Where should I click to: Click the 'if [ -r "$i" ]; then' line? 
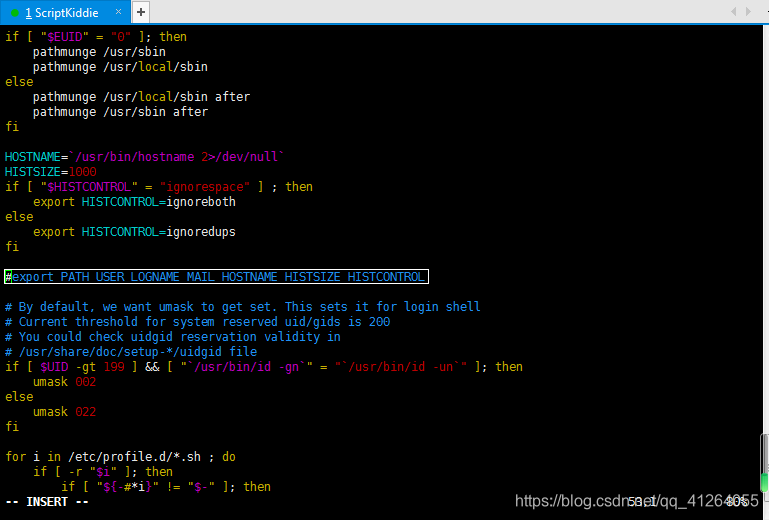[103, 471]
